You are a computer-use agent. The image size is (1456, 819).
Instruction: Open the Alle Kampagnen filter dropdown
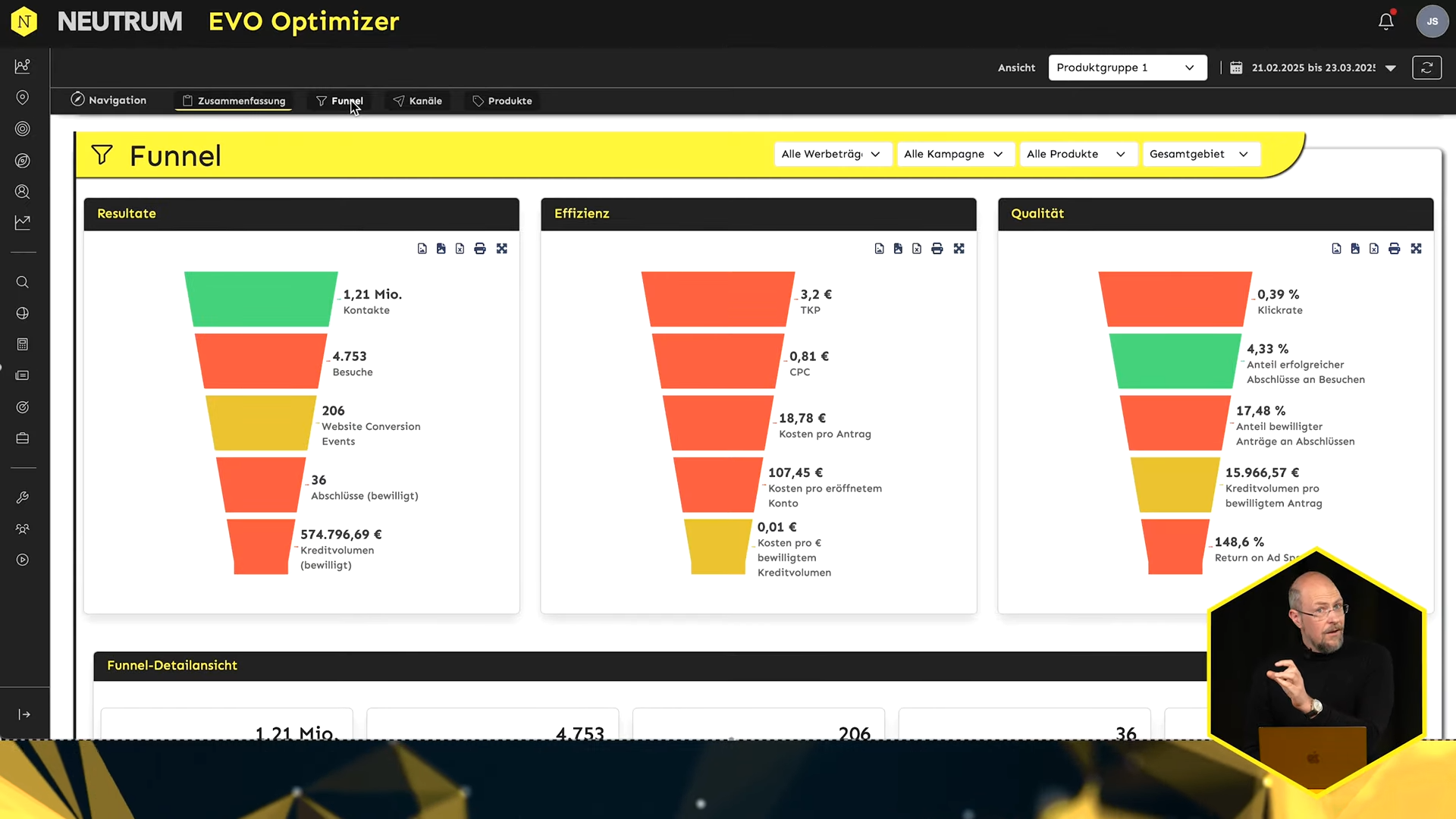(x=955, y=154)
